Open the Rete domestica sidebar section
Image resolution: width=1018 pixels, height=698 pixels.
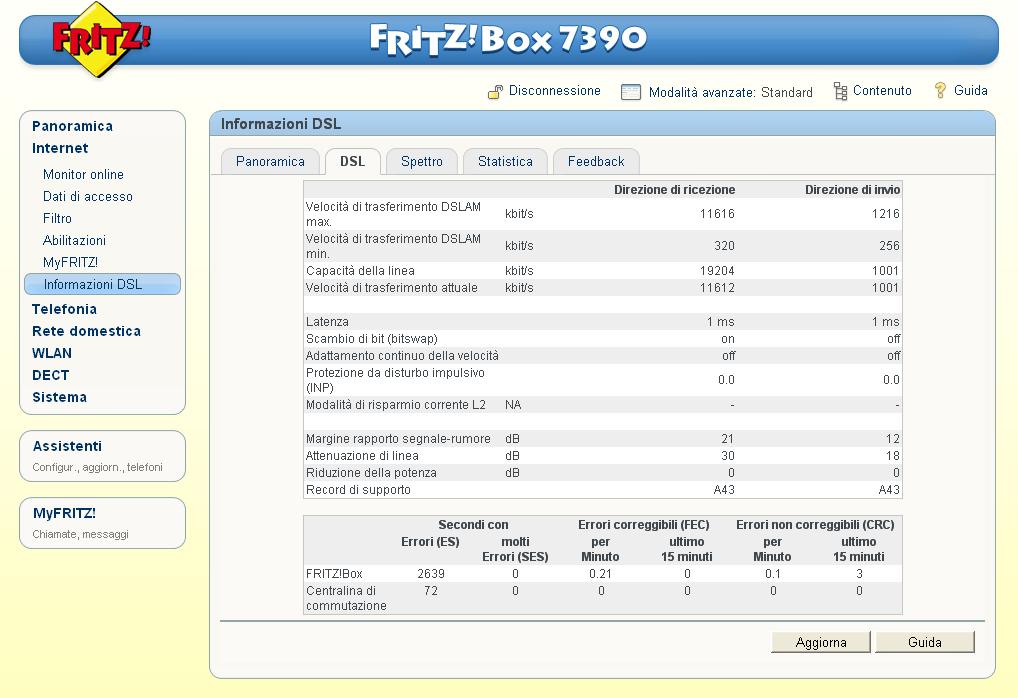86,331
